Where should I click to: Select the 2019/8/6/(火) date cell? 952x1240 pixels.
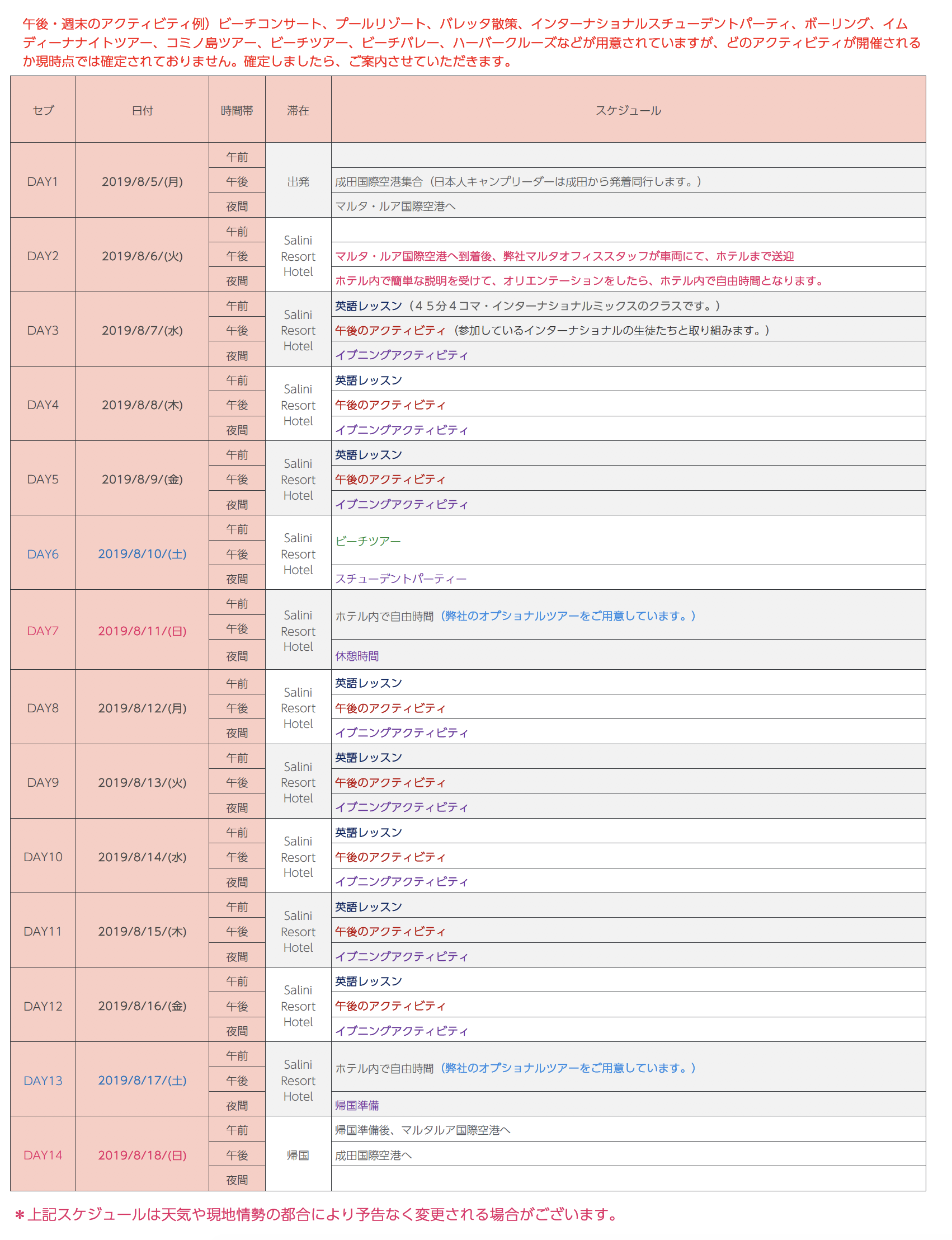tap(142, 256)
